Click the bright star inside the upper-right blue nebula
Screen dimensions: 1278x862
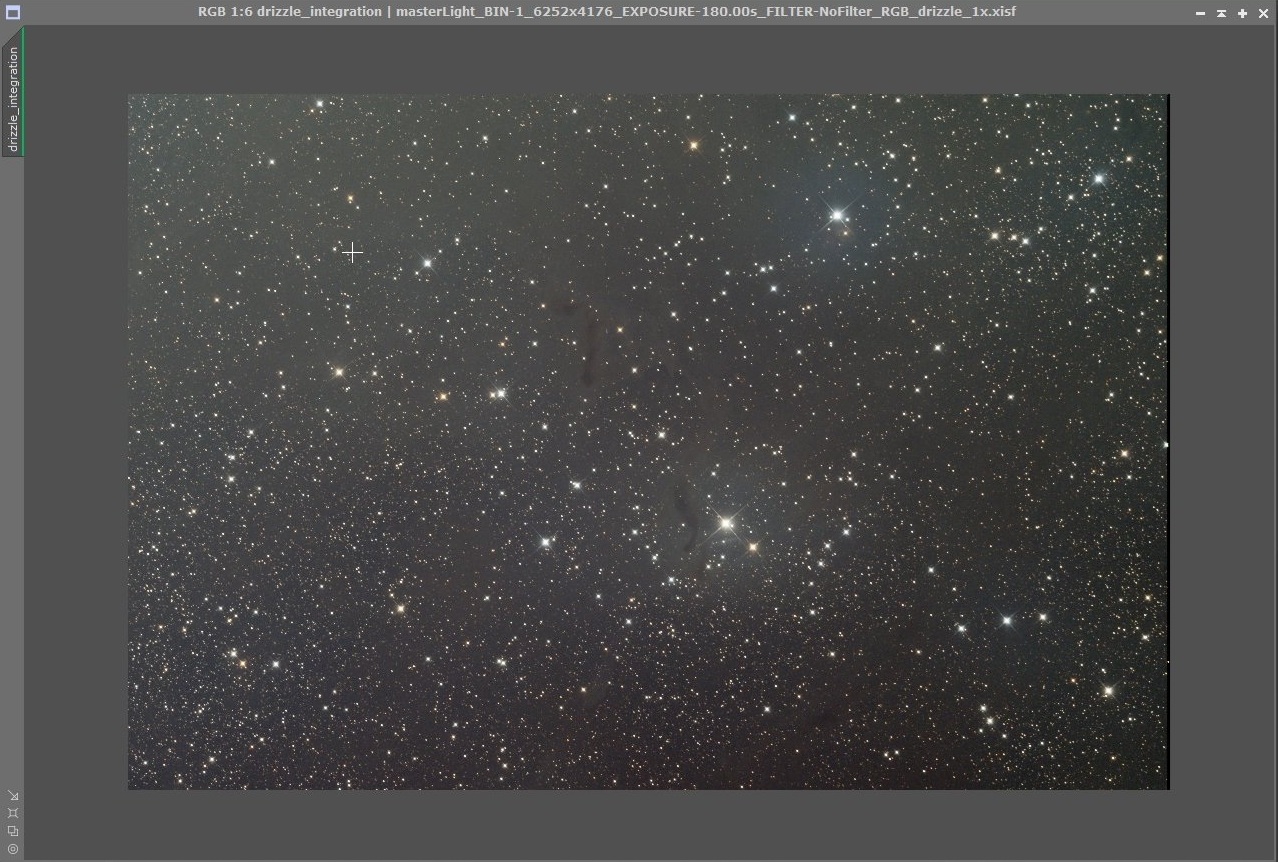coord(837,215)
